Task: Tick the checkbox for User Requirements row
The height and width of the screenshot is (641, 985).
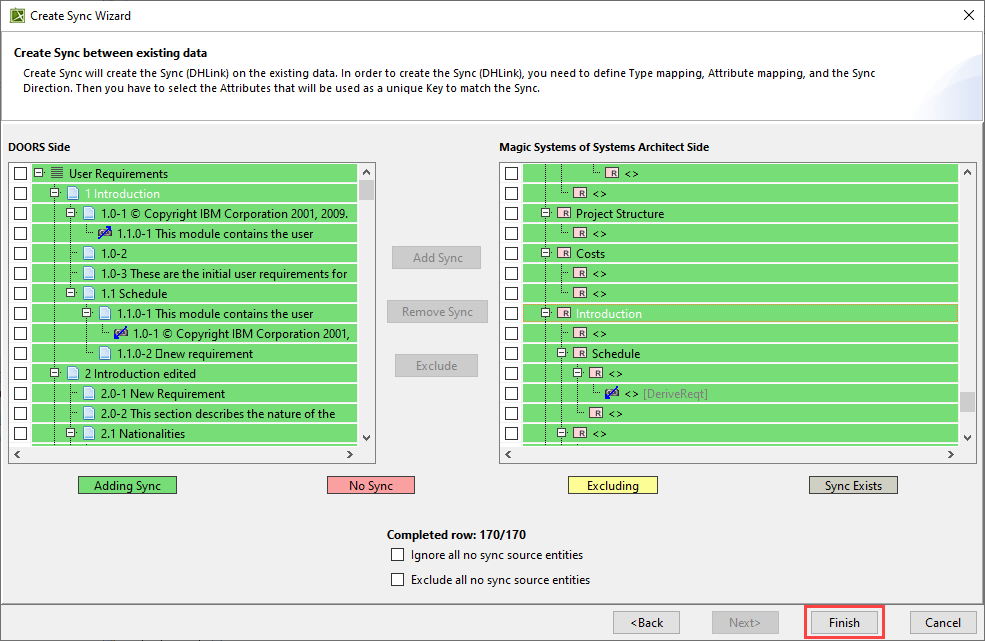Action: [x=20, y=173]
